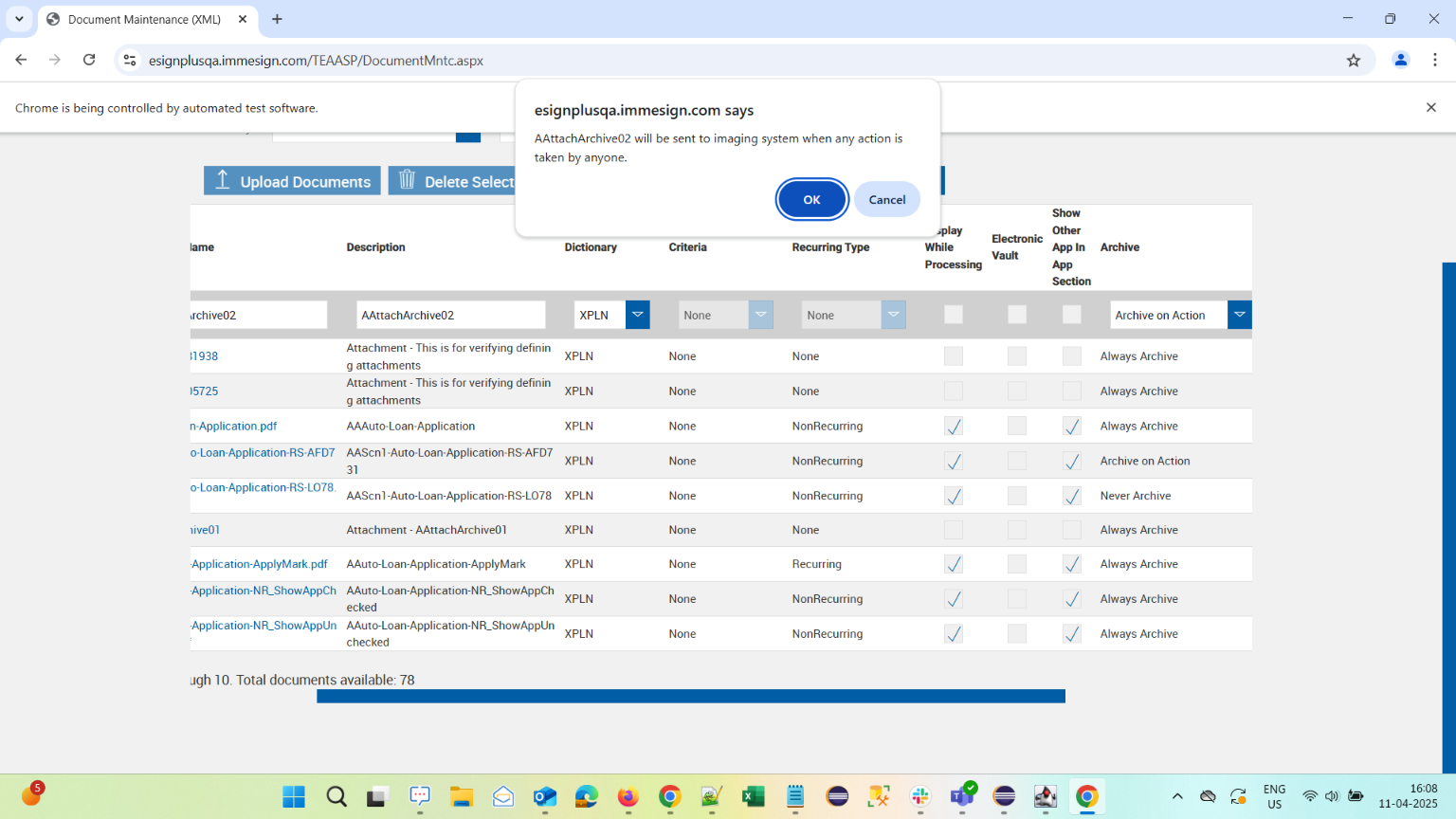Open a new browser tab
This screenshot has width=1456, height=819.
(x=277, y=19)
